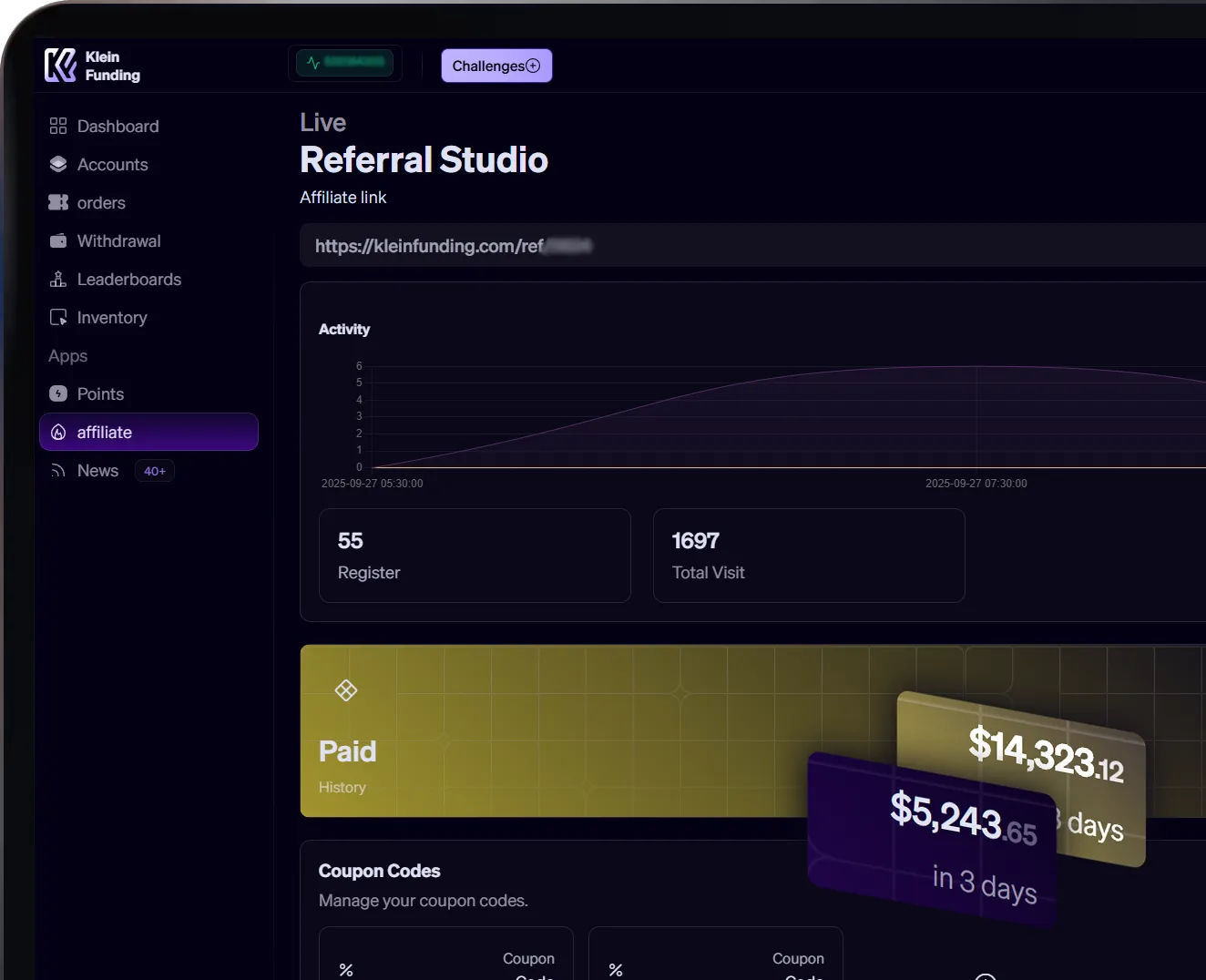This screenshot has width=1206, height=980.
Task: Select the Dashboard icon in the sidebar
Action: (57, 126)
